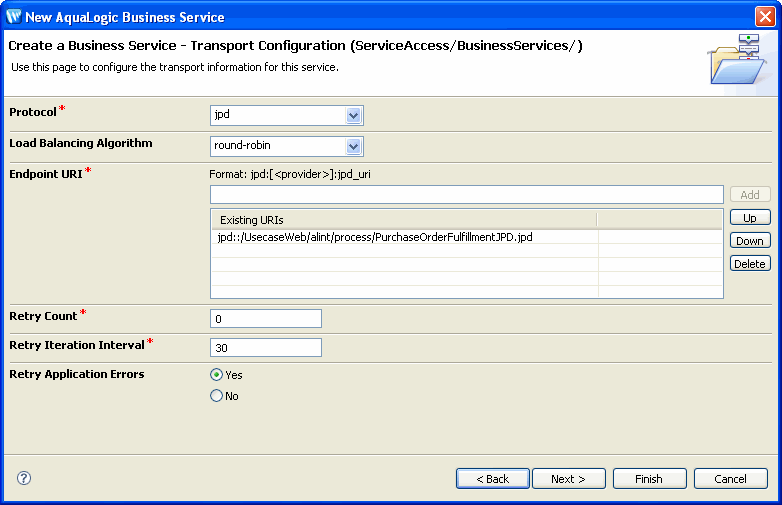Go to the previous page with Back
782x505 pixels.
point(493,479)
